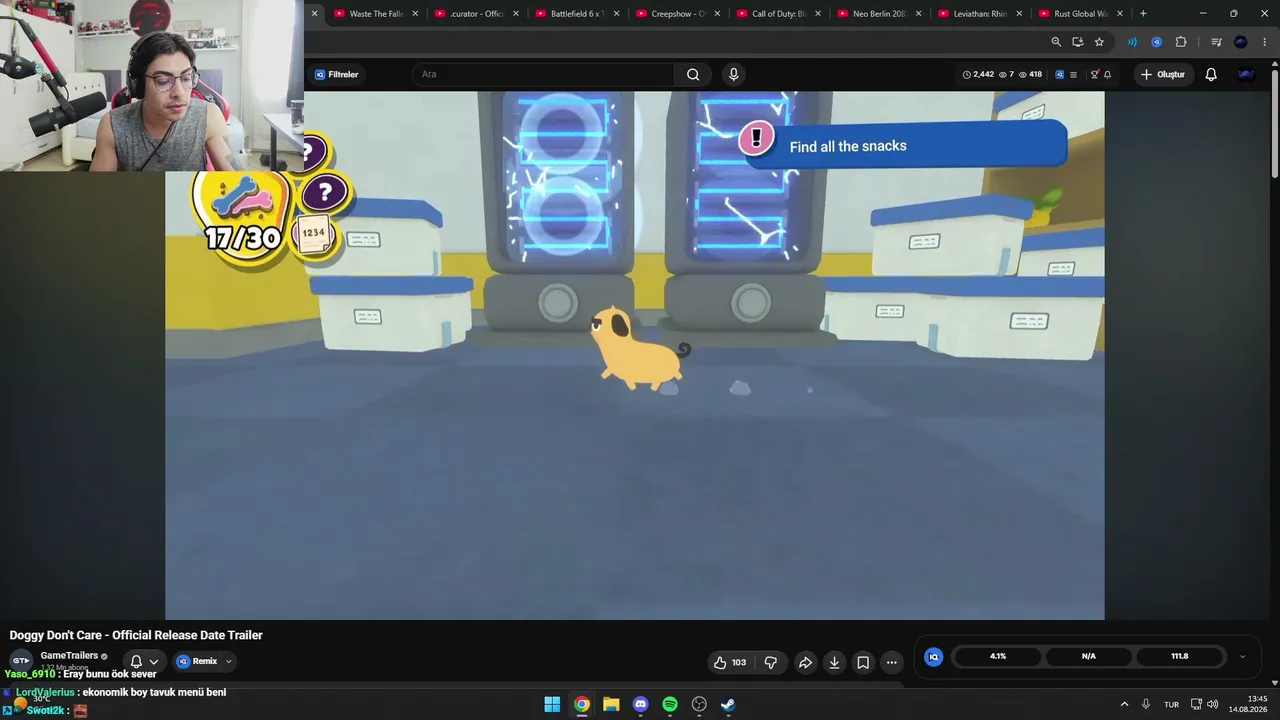This screenshot has width=1280, height=720.
Task: Open the YouTube voice search microphone
Action: 734,74
